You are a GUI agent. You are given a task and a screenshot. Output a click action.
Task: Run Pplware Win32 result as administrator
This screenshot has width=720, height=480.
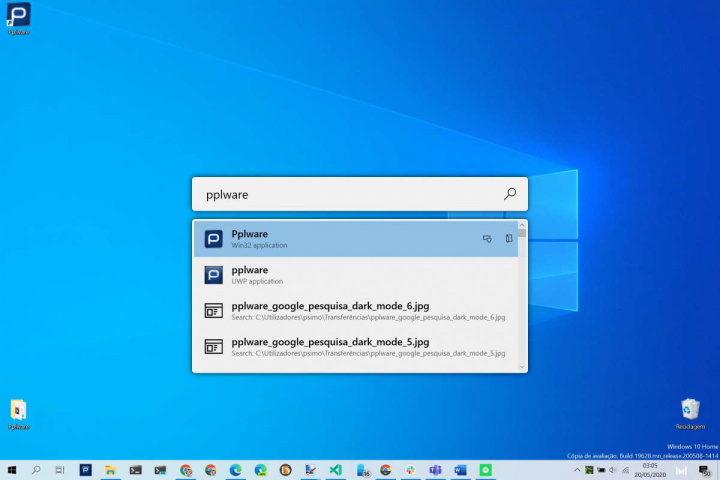pyautogui.click(x=487, y=239)
